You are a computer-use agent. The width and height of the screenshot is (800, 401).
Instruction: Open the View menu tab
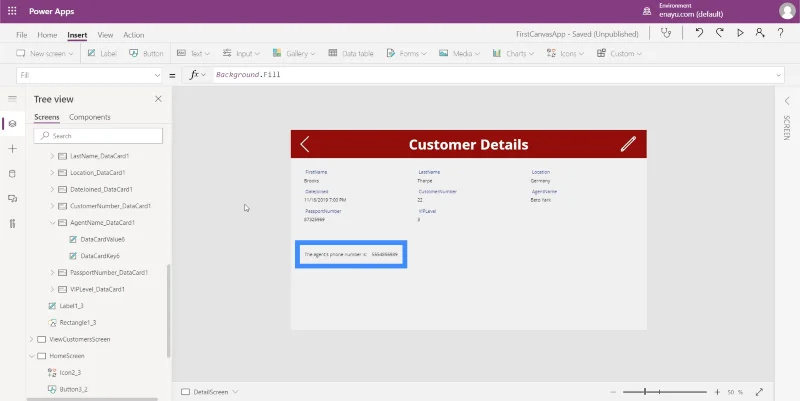pos(105,35)
